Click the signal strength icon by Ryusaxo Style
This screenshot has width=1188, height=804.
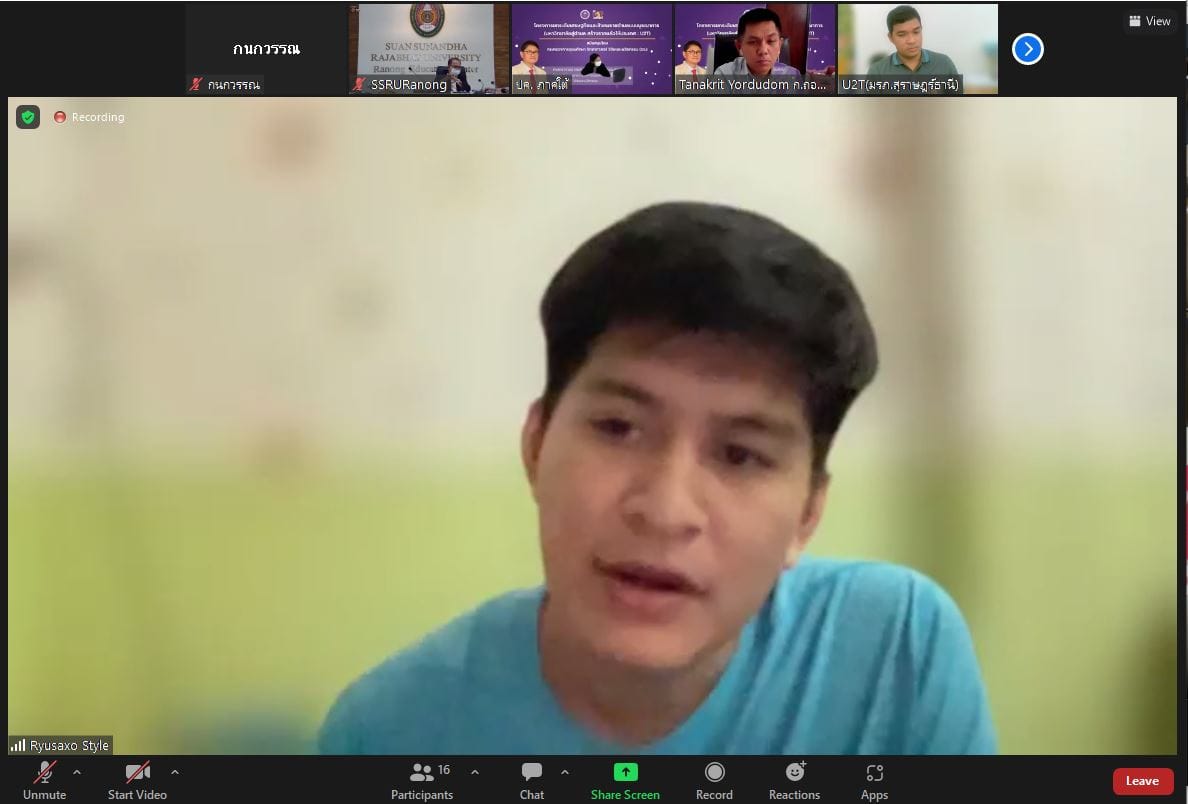point(18,746)
